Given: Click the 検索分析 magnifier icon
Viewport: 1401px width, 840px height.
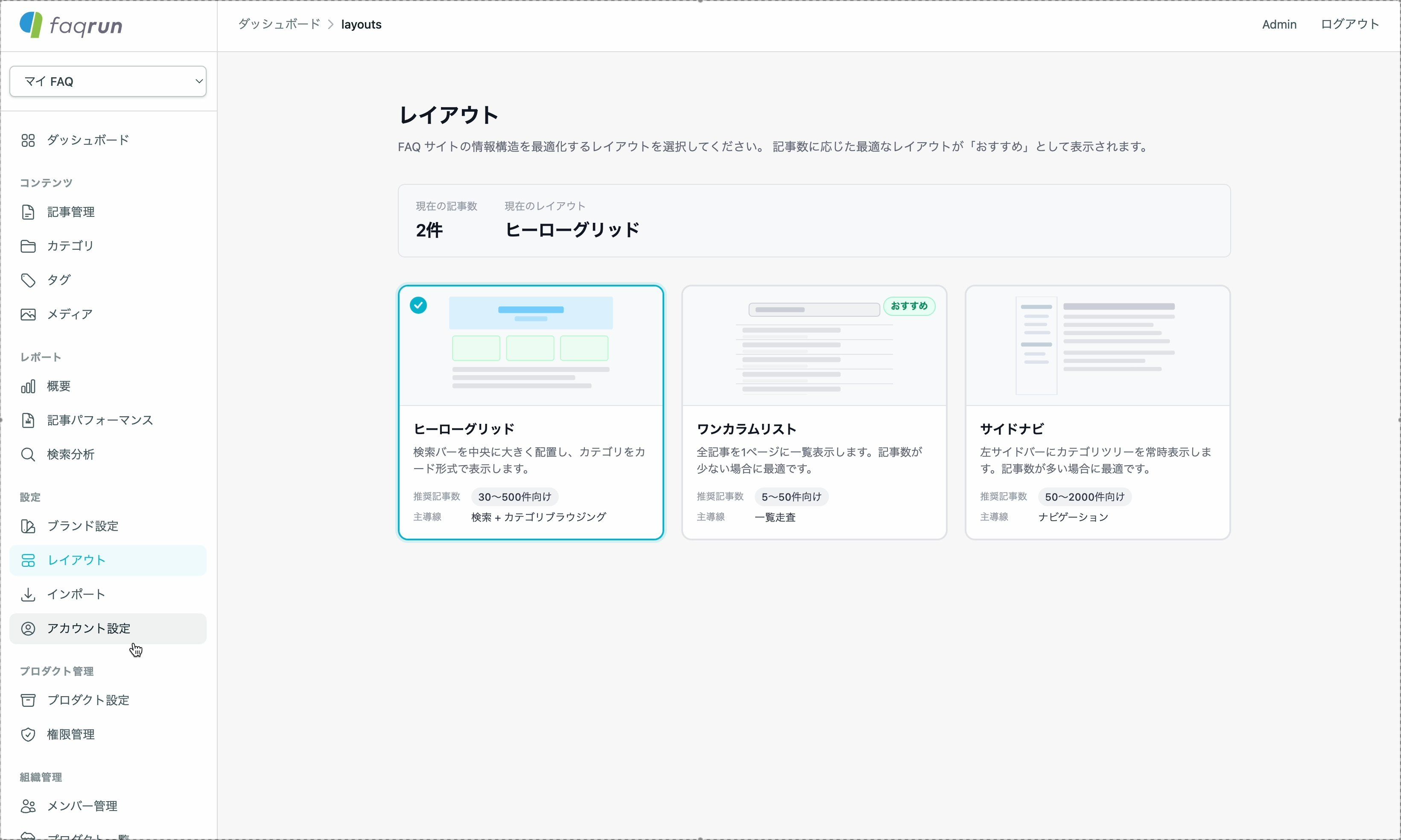Looking at the screenshot, I should tap(28, 455).
